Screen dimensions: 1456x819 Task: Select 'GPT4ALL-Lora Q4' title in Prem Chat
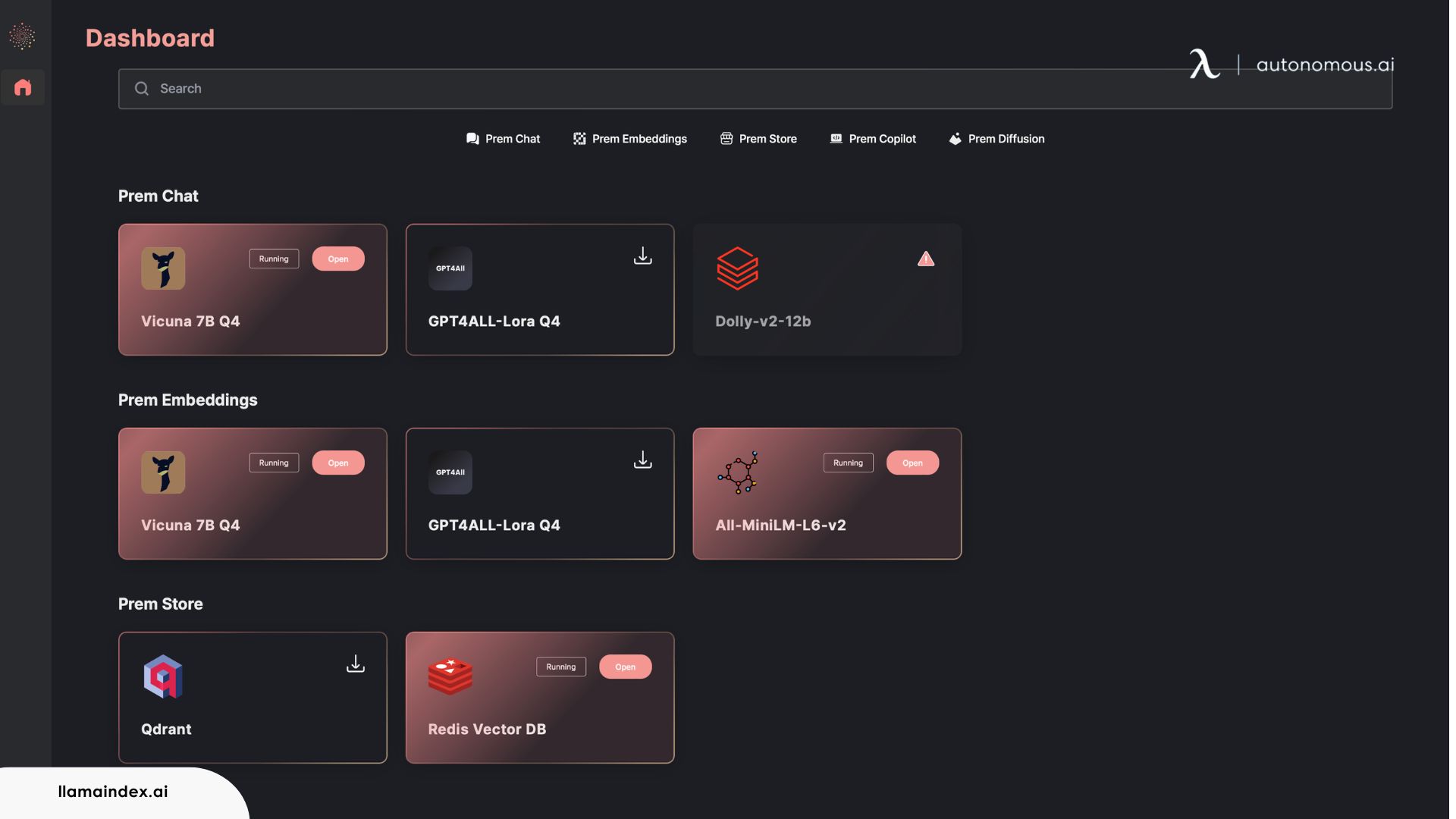tap(494, 322)
